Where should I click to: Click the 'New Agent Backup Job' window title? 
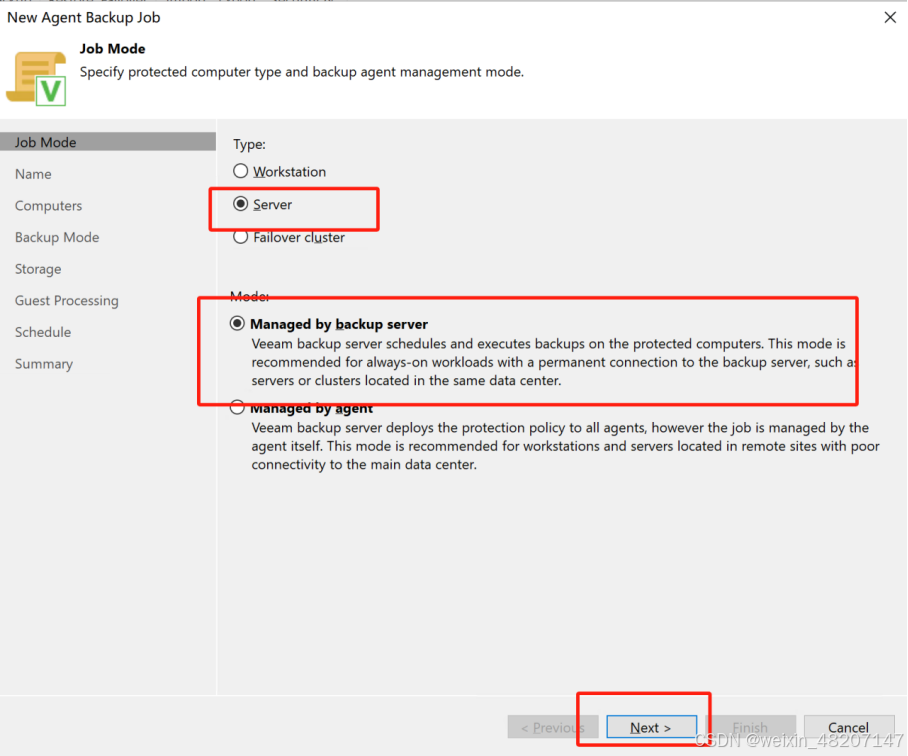tap(83, 17)
